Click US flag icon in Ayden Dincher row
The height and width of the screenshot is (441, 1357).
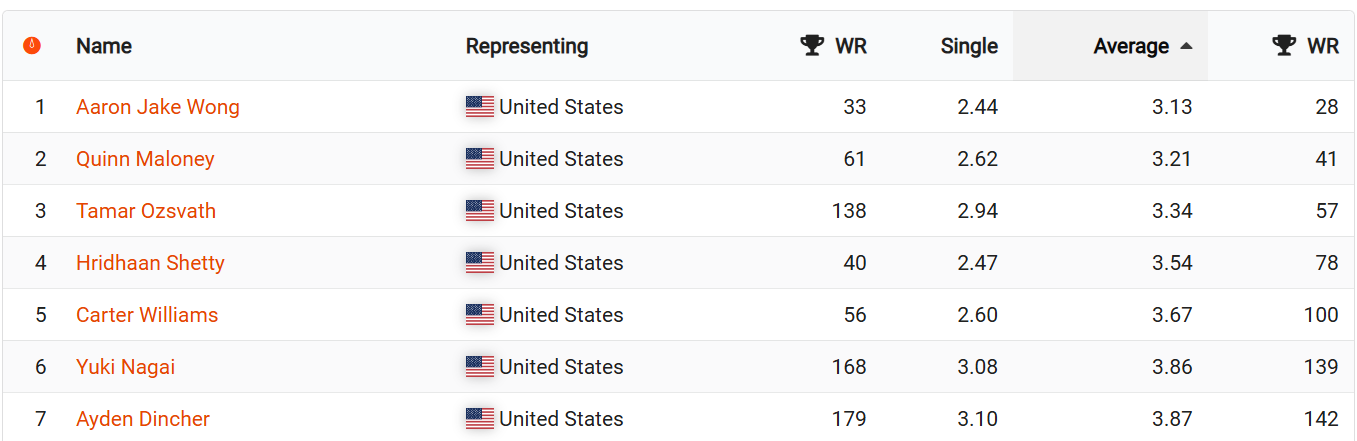click(480, 419)
